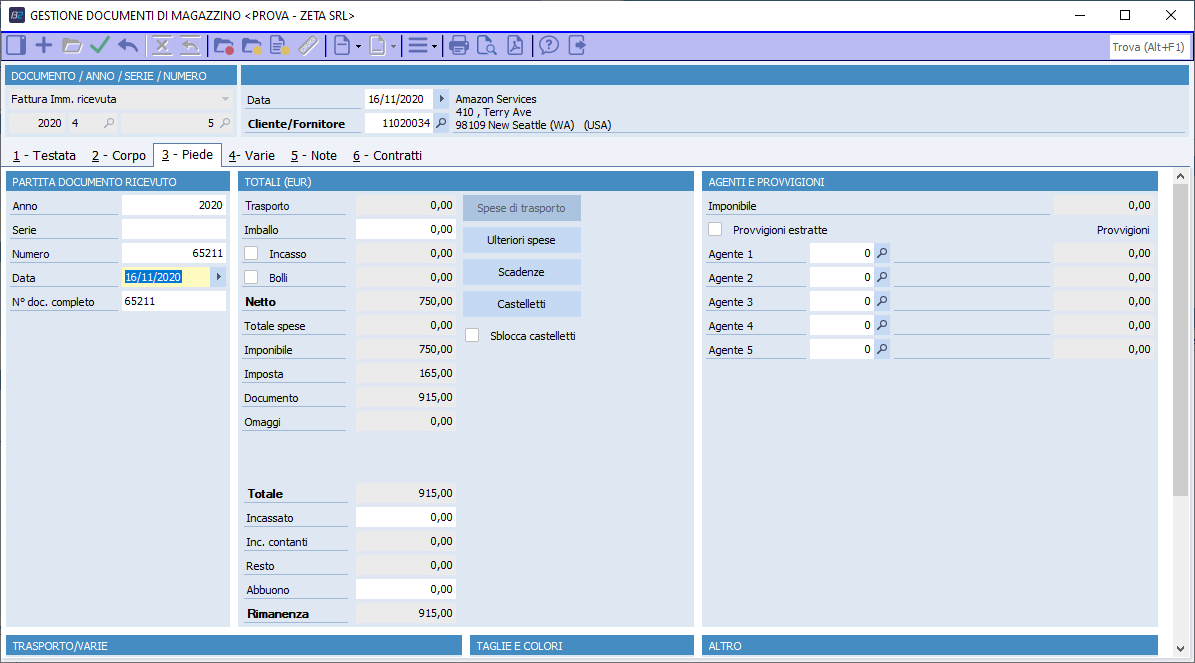
Task: Open the date picker arrow next to Partita Data
Action: click(x=218, y=277)
